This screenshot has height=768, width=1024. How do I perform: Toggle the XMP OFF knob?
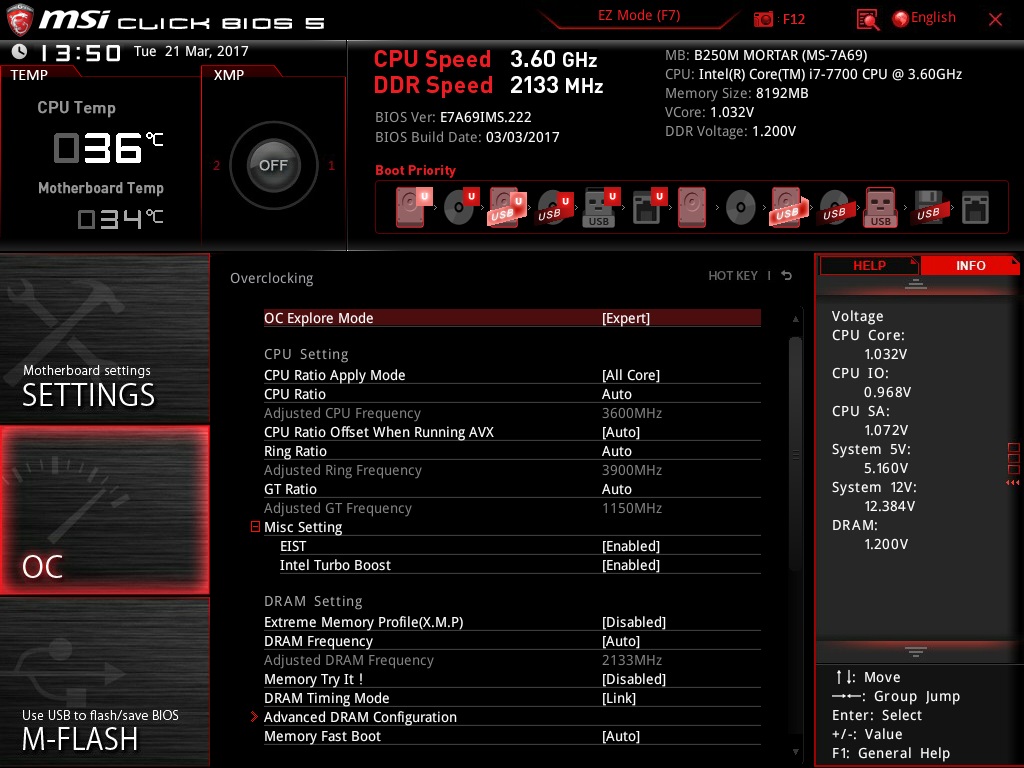273,165
